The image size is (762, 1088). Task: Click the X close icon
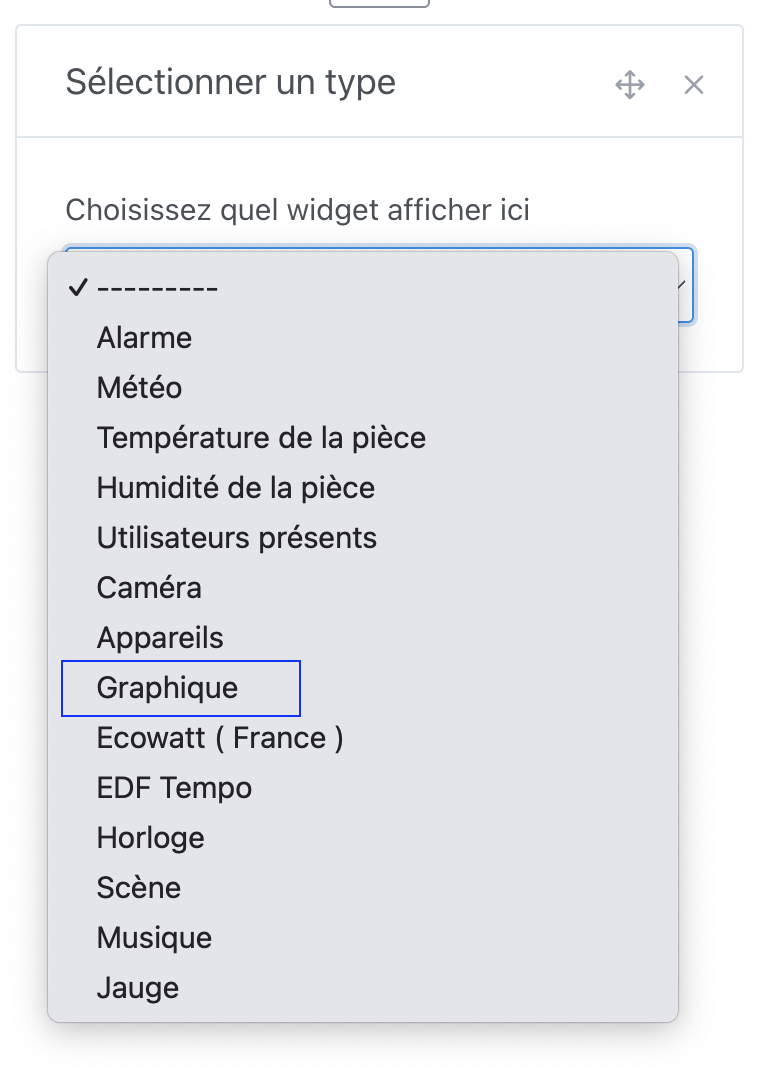click(694, 85)
